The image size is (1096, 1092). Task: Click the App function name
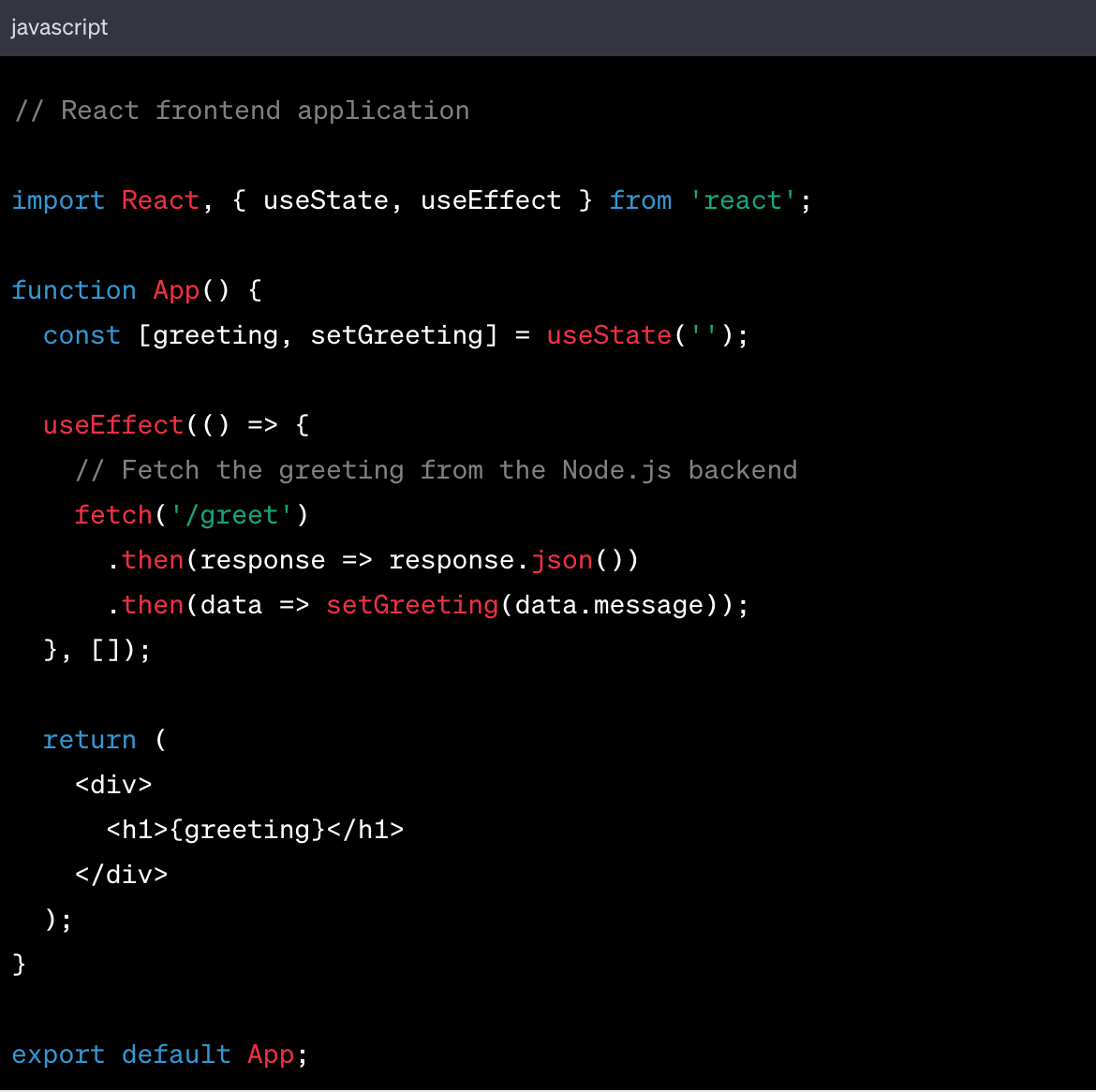pyautogui.click(x=175, y=290)
